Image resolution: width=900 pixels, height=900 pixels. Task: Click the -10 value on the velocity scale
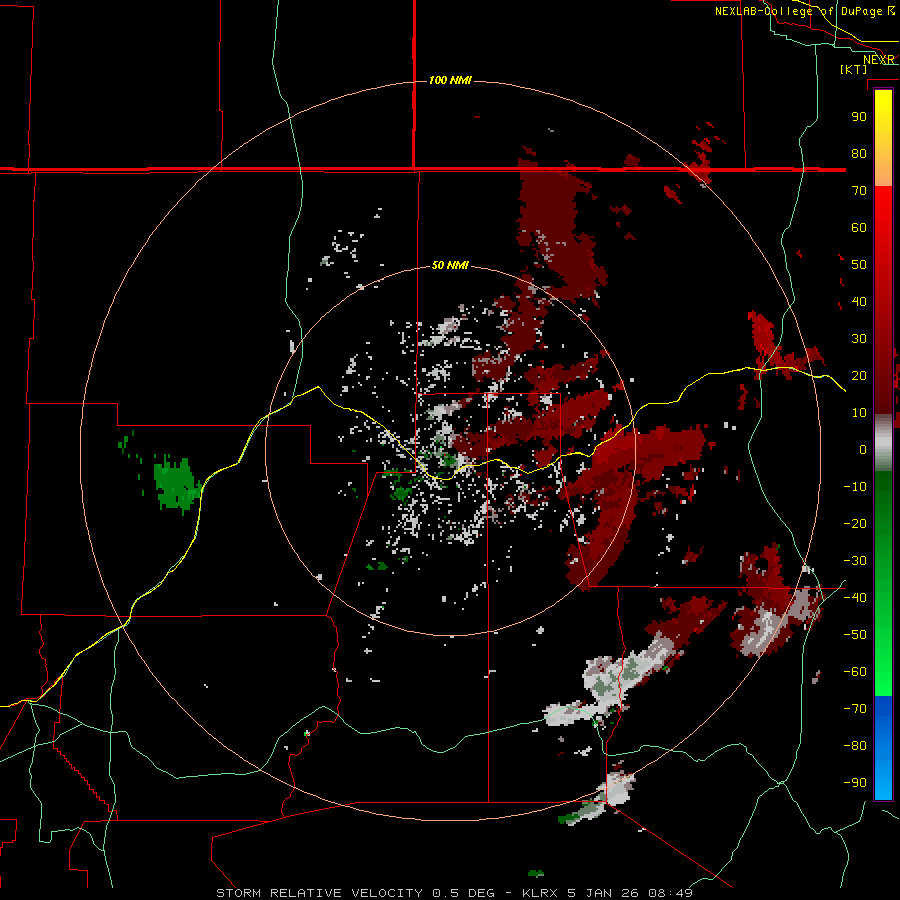tap(855, 487)
